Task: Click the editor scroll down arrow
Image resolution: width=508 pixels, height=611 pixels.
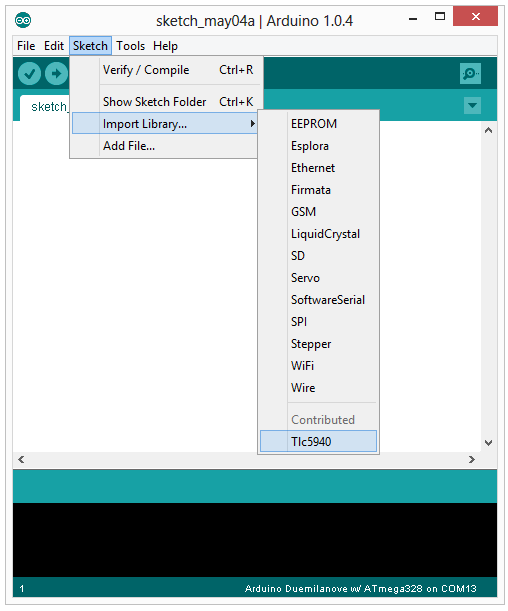Action: coord(489,443)
